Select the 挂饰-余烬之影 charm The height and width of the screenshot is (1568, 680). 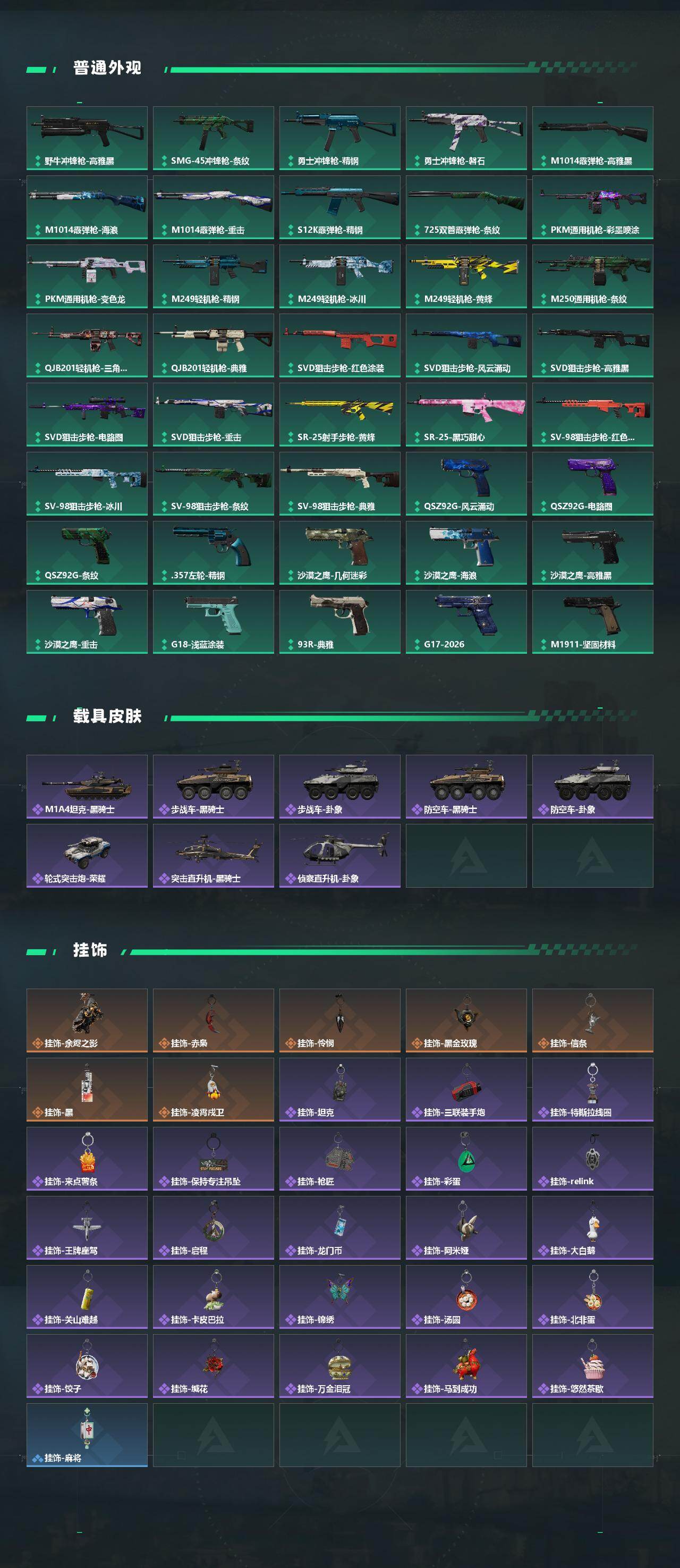[x=87, y=1020]
